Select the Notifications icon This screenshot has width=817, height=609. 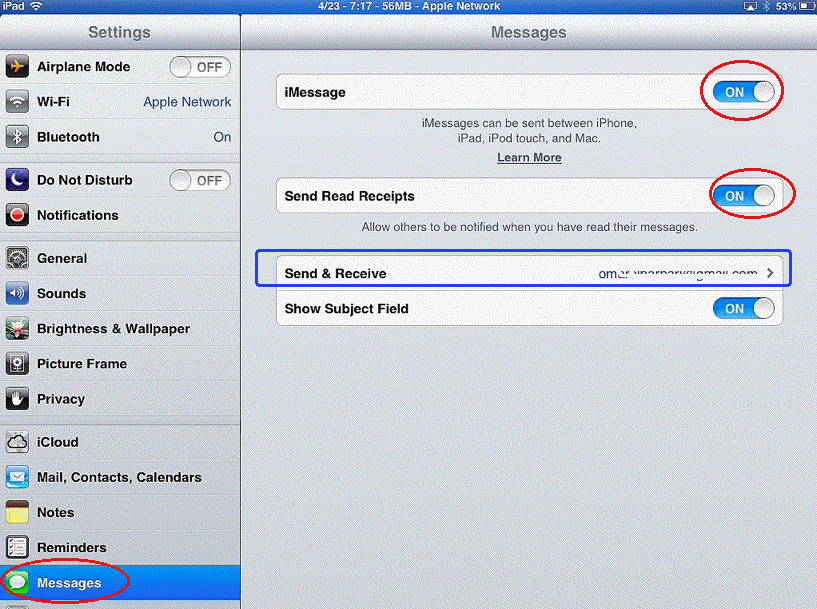pyautogui.click(x=18, y=215)
